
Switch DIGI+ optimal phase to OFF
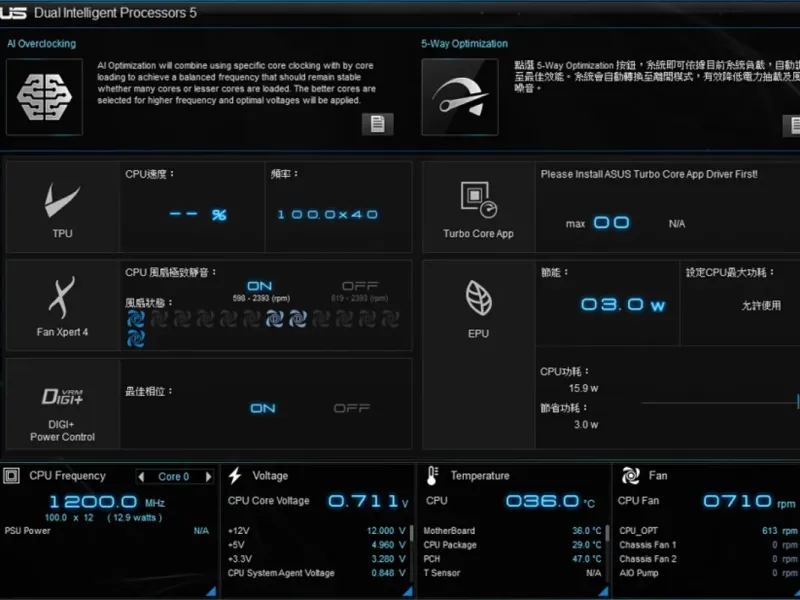352,408
